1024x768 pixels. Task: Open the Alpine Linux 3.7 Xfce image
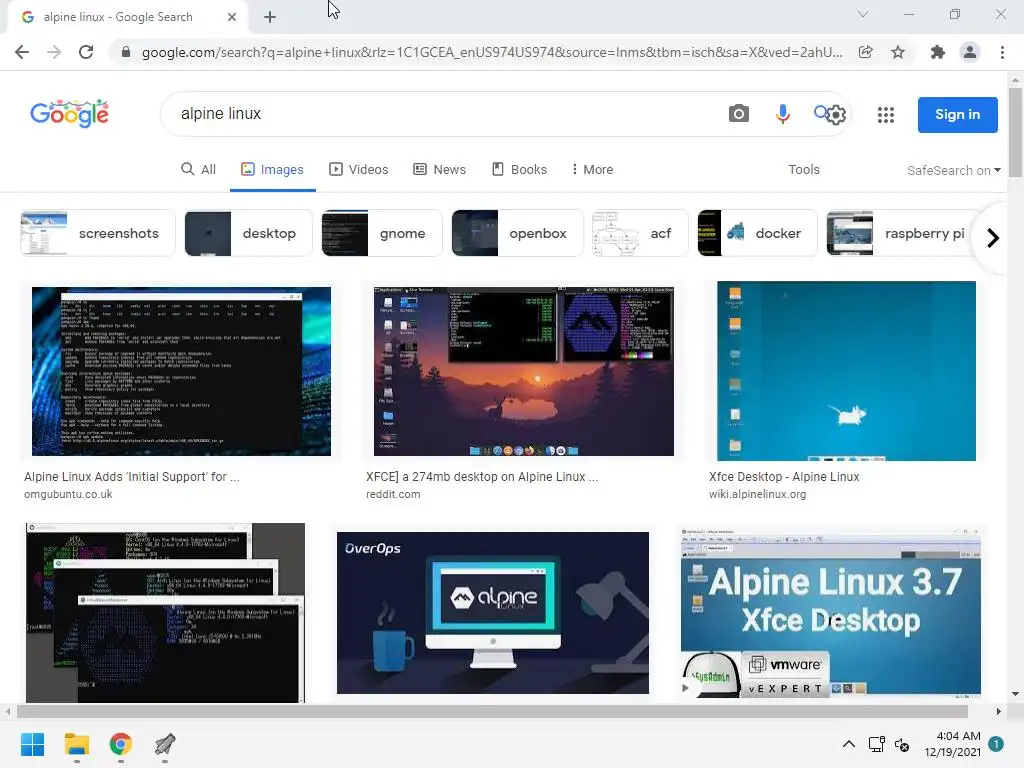[x=831, y=613]
